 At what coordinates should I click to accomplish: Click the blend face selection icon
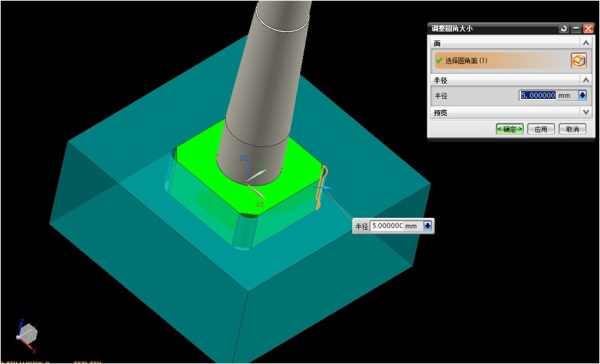coord(579,61)
